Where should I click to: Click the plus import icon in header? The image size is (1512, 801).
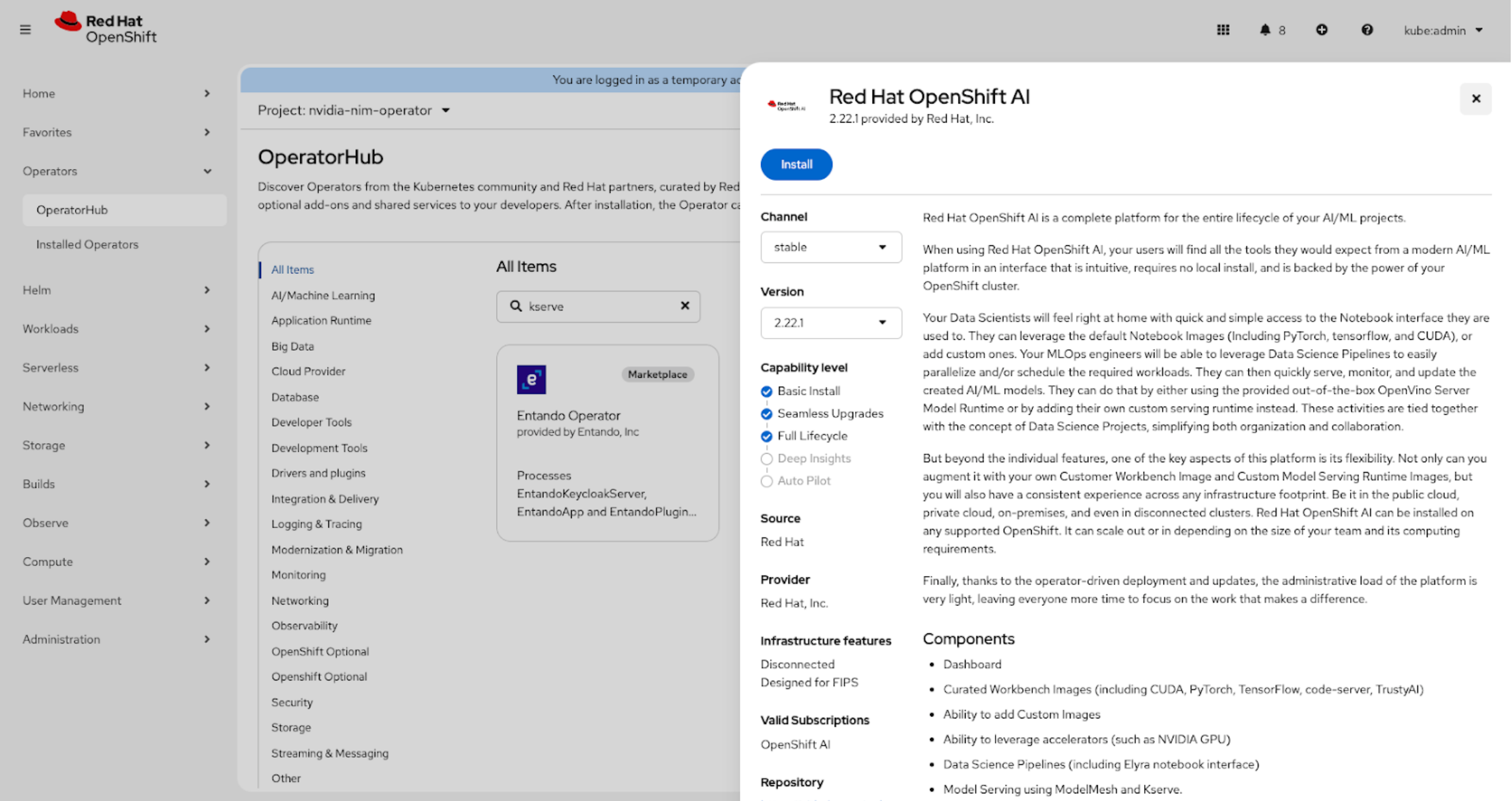[x=1321, y=30]
